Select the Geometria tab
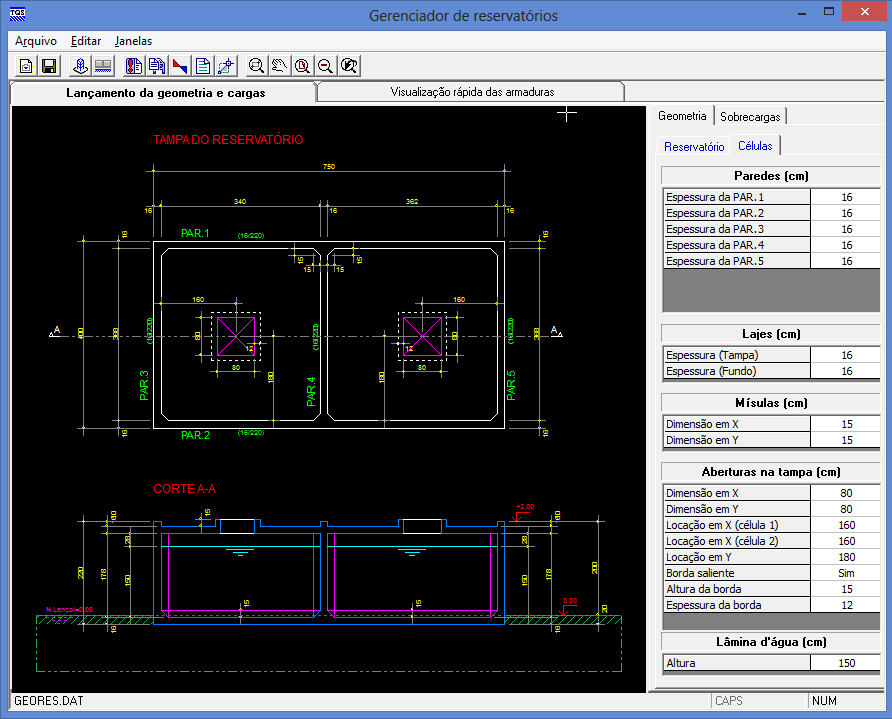This screenshot has height=719, width=892. coord(682,116)
